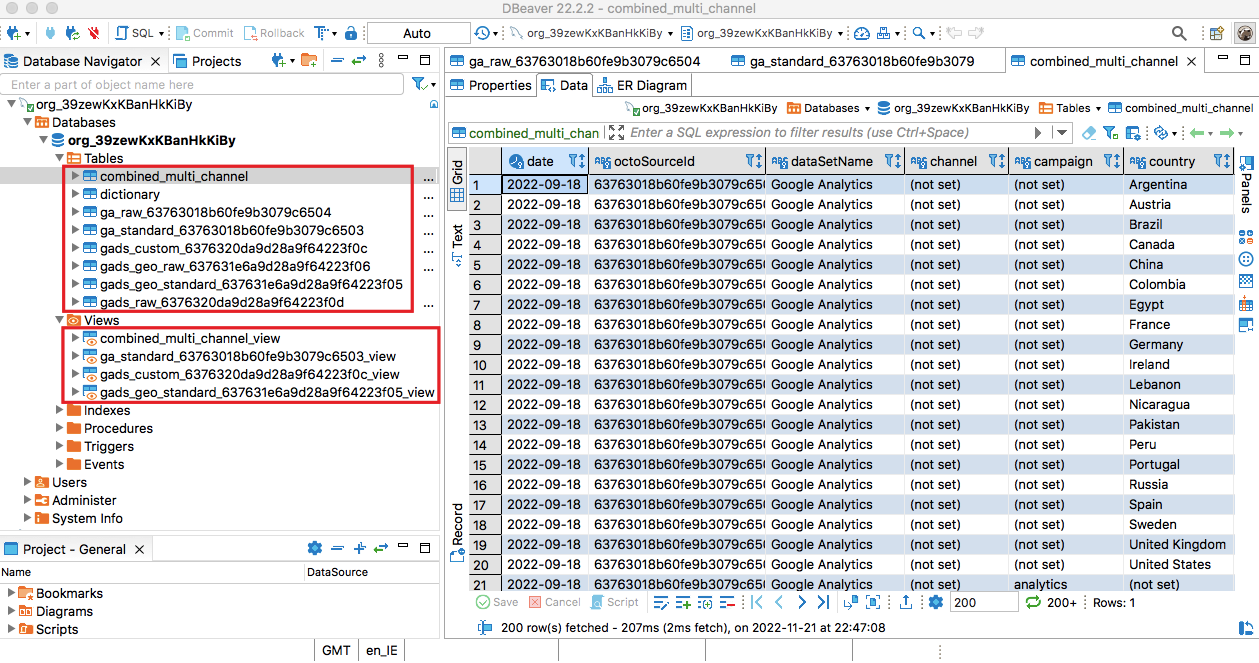The width and height of the screenshot is (1259, 663).
Task: Switch to the ER Diagram tab
Action: tap(643, 85)
